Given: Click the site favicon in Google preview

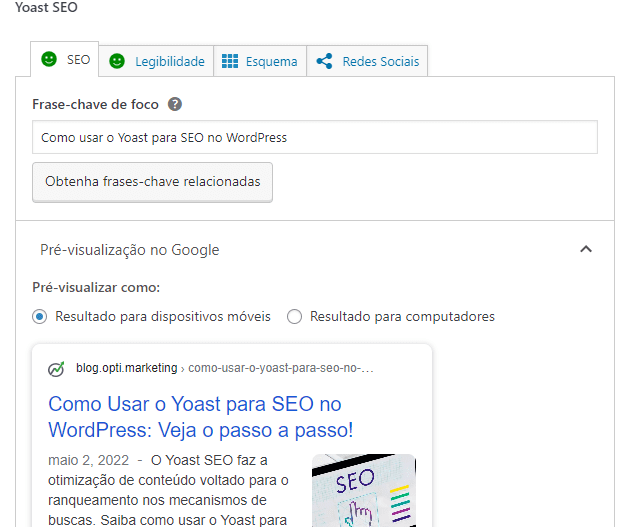Looking at the screenshot, I should (x=56, y=369).
